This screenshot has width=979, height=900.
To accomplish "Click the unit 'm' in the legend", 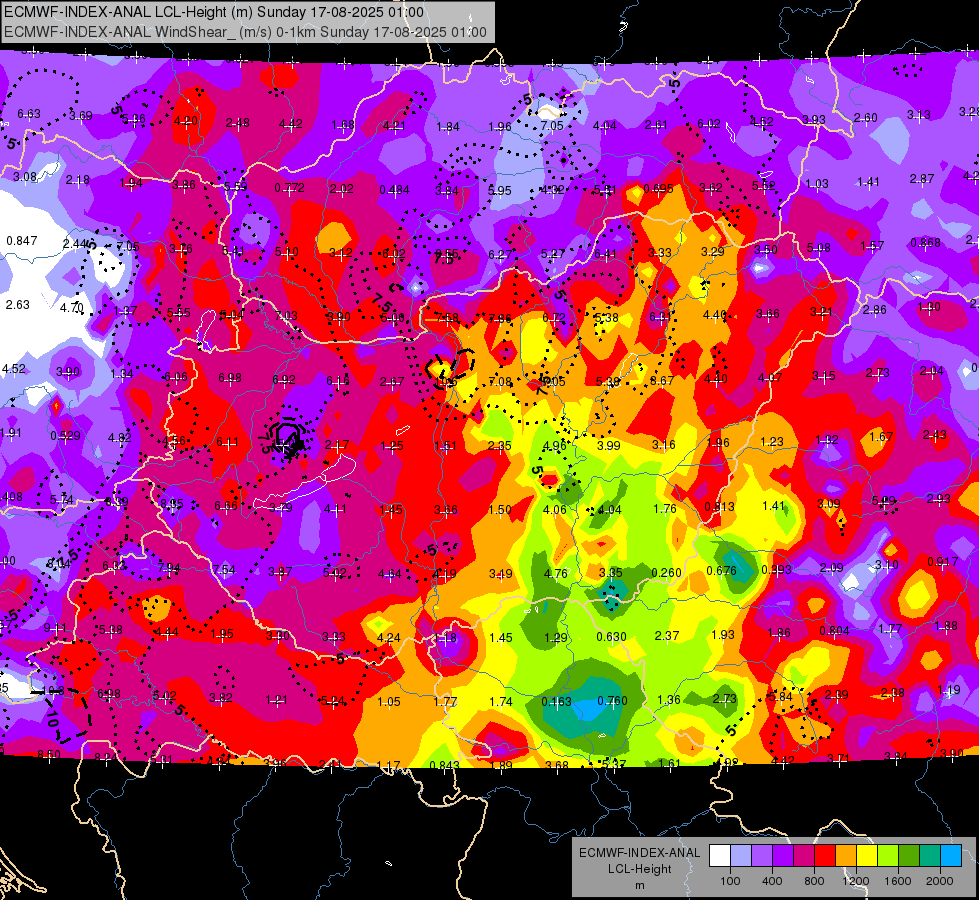I will tap(639, 886).
